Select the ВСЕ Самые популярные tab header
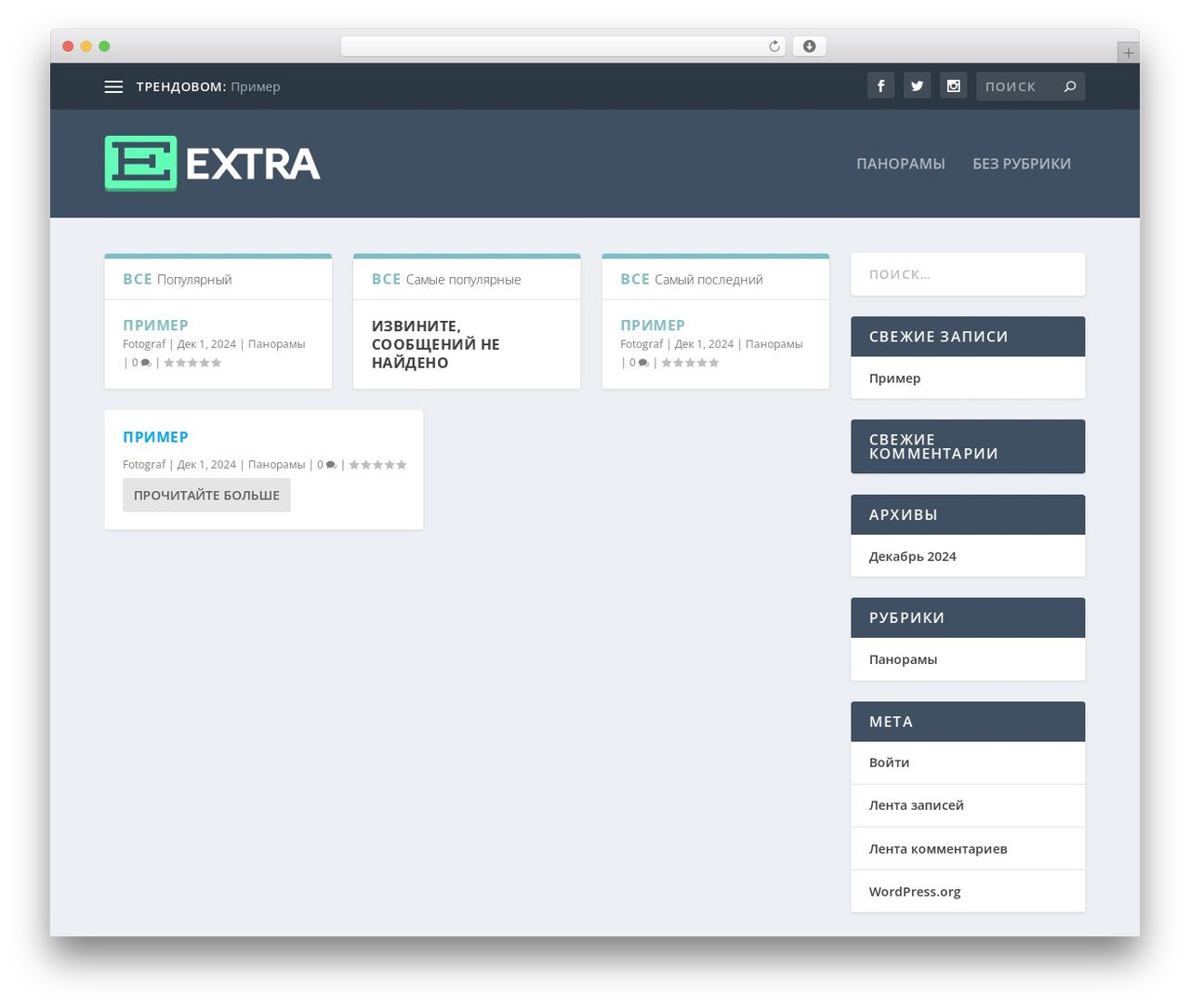 pos(446,279)
